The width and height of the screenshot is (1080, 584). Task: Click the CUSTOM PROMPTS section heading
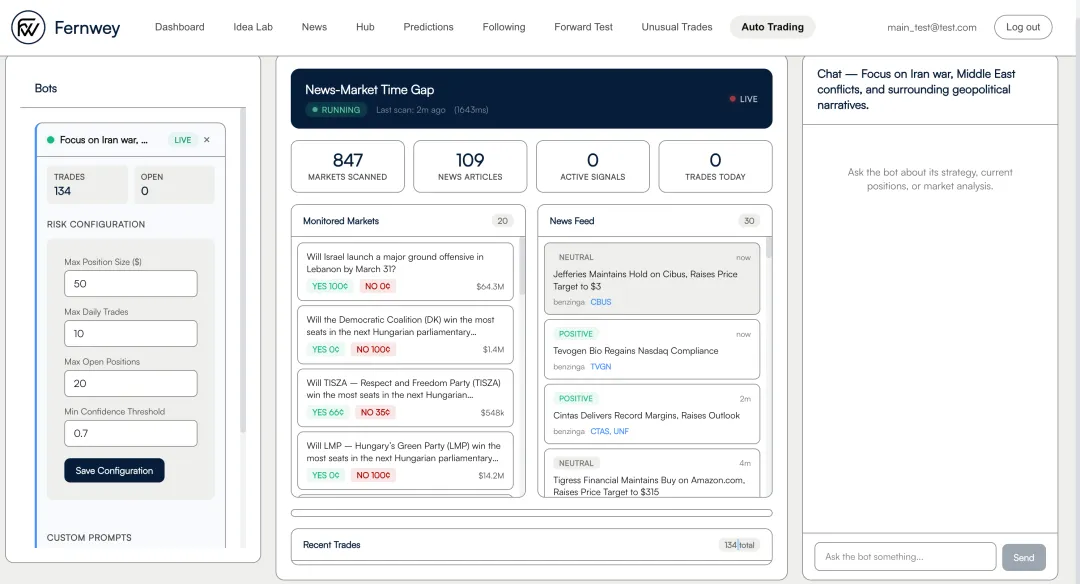click(x=89, y=538)
